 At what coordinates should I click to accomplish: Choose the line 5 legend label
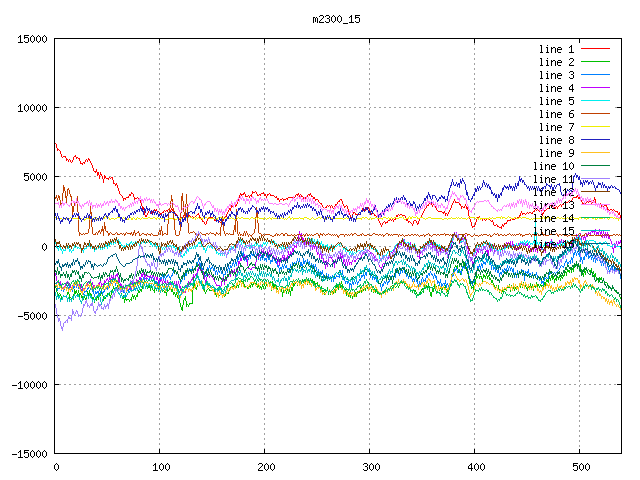[x=556, y=101]
